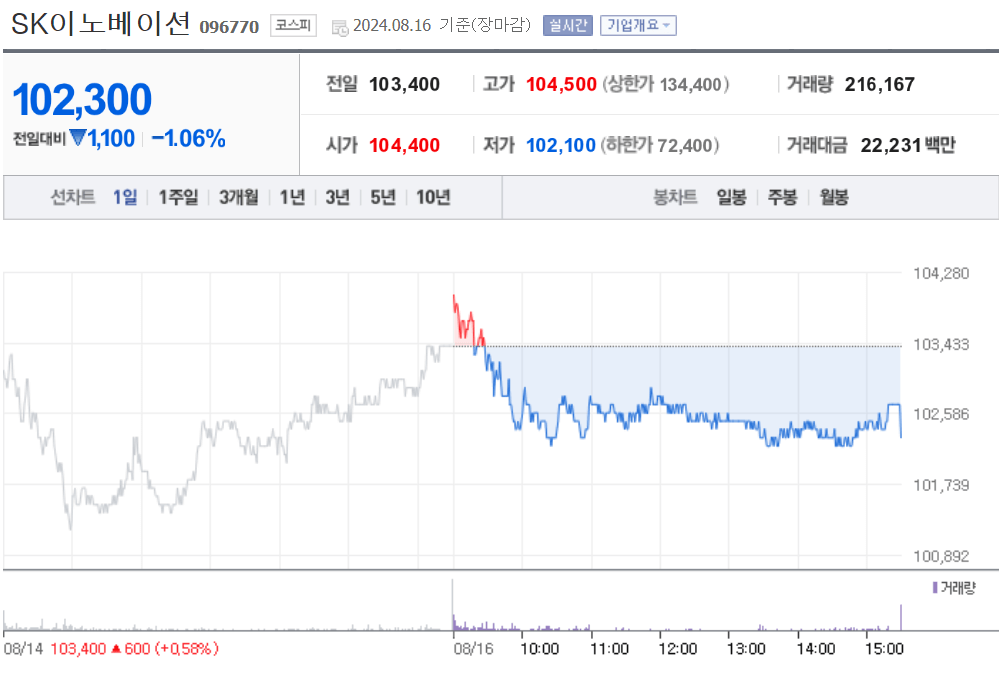Select the 3년 line chart tab

click(338, 198)
